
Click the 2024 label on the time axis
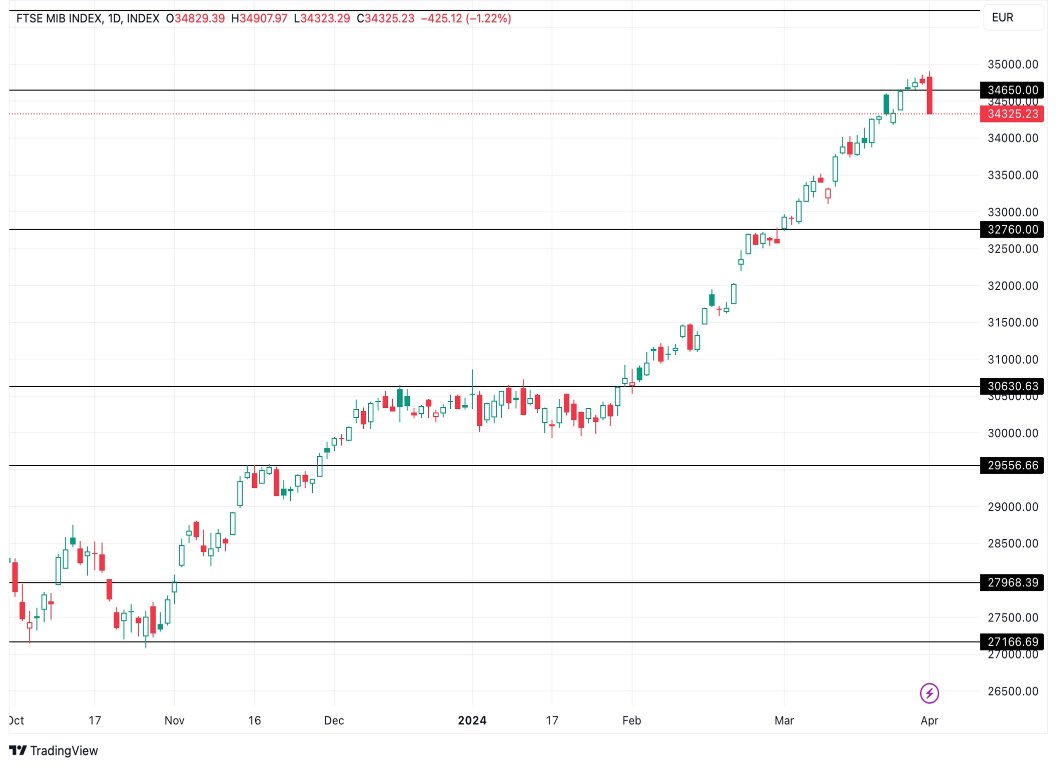point(471,720)
